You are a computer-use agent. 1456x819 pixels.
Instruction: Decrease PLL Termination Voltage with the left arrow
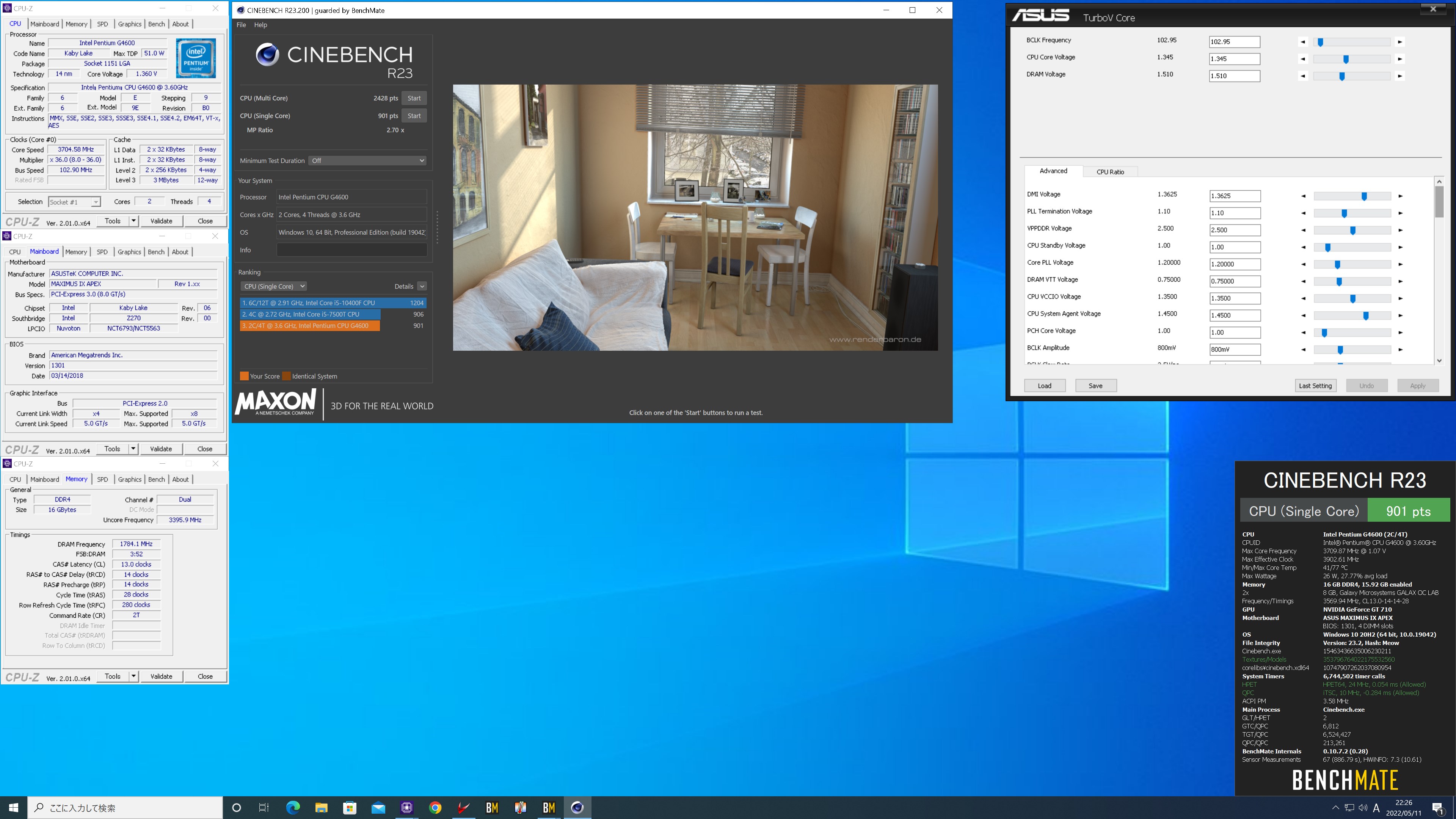coord(1304,213)
